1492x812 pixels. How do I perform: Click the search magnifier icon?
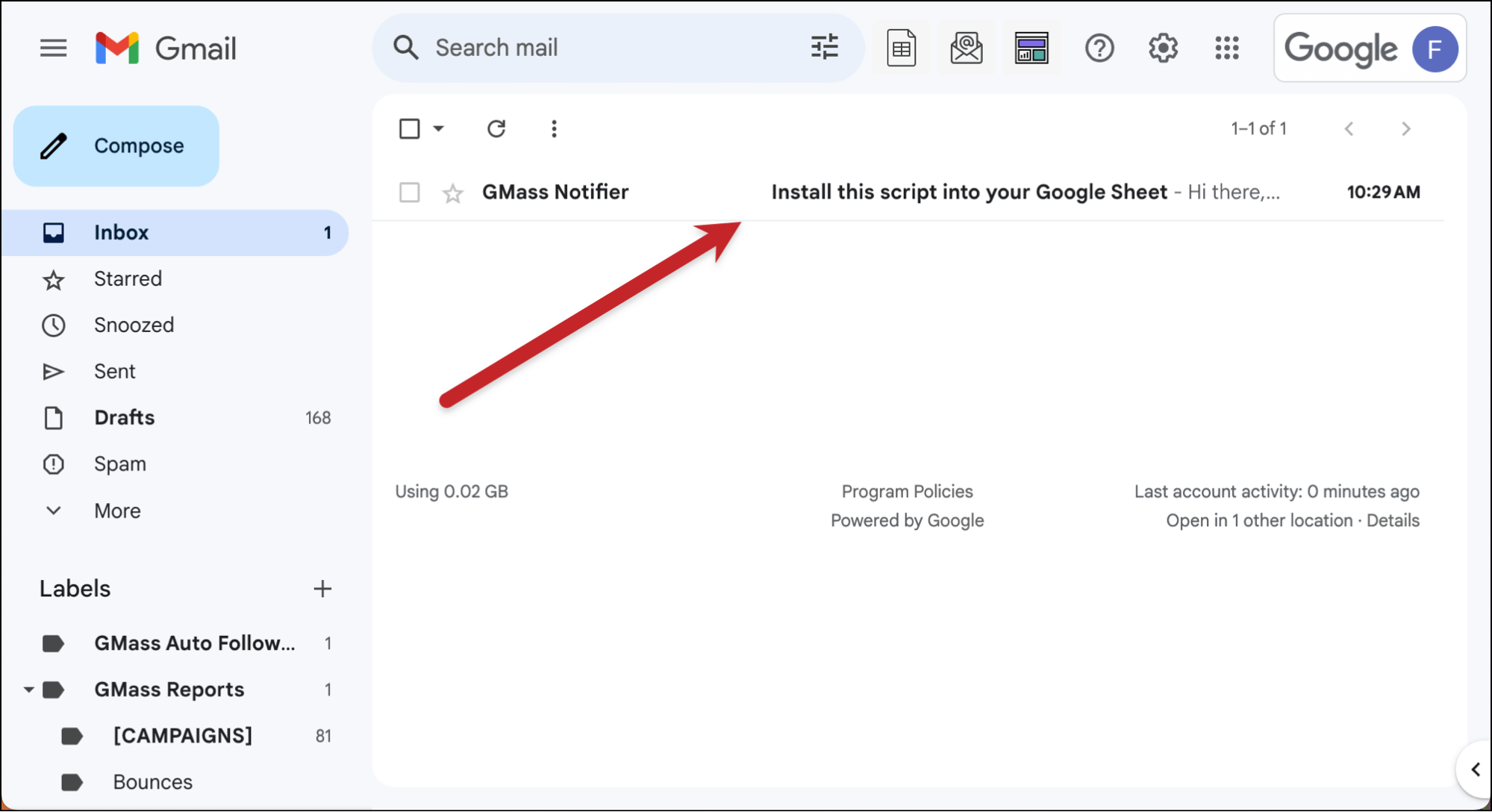coord(406,48)
